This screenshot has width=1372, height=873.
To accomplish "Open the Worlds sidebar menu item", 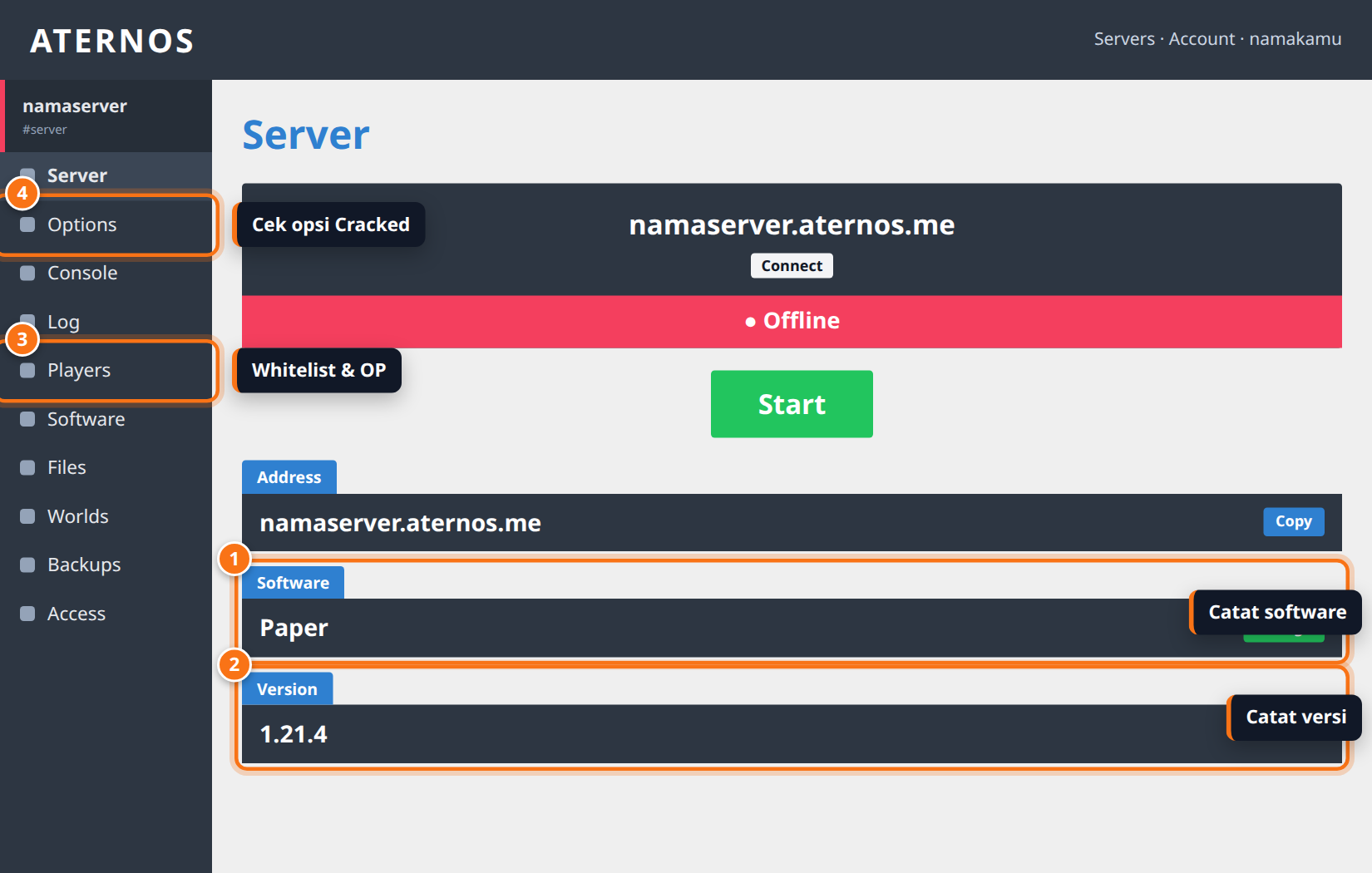I will [106, 516].
